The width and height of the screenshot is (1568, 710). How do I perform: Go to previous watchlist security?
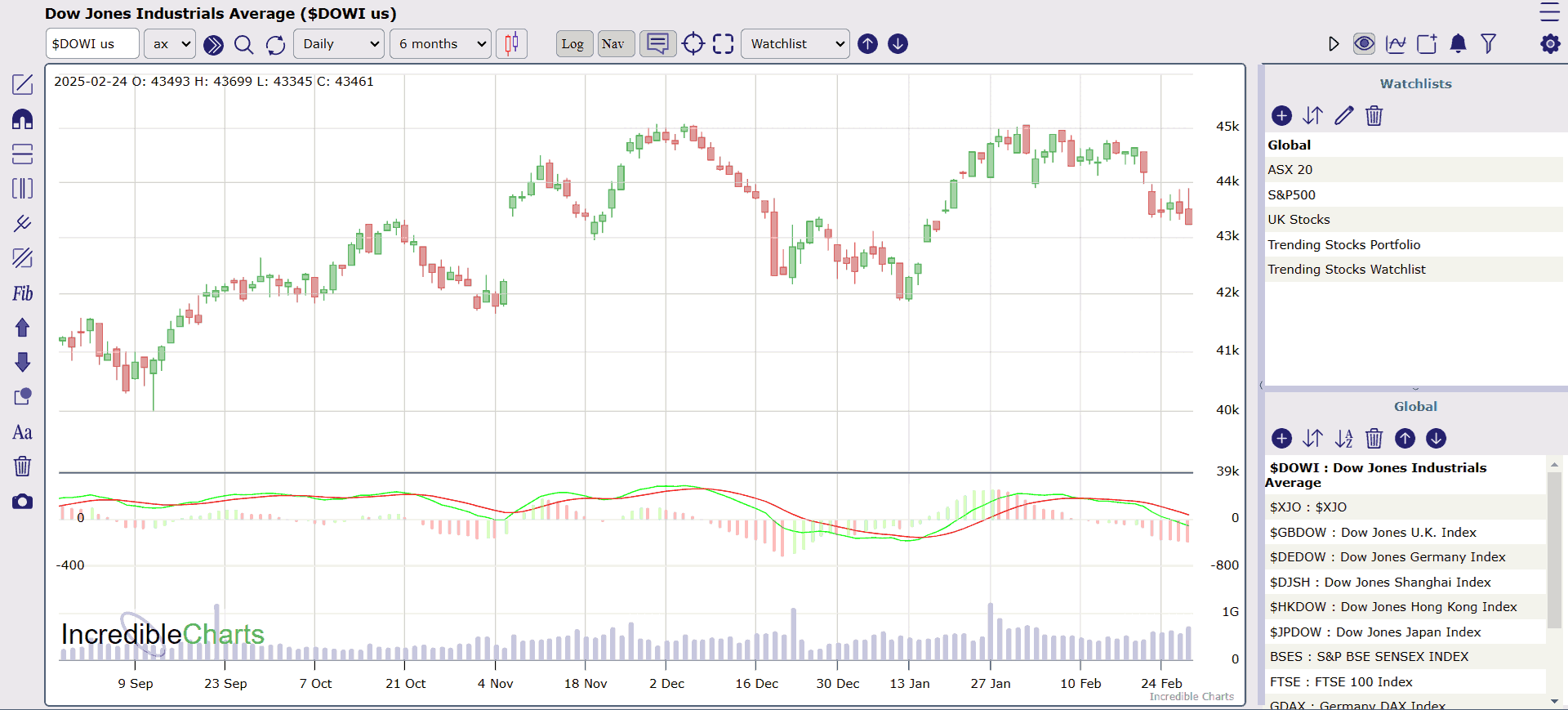[868, 43]
